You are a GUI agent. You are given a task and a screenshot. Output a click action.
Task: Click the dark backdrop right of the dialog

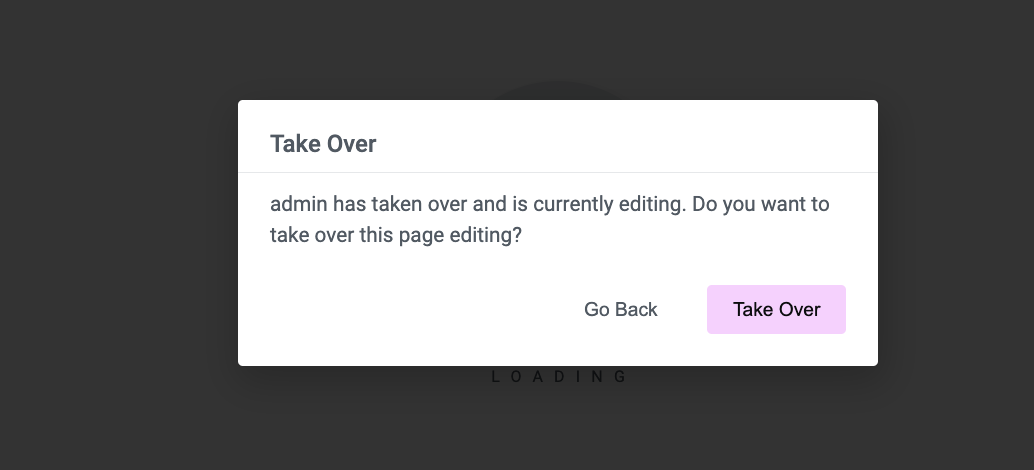[956, 235]
